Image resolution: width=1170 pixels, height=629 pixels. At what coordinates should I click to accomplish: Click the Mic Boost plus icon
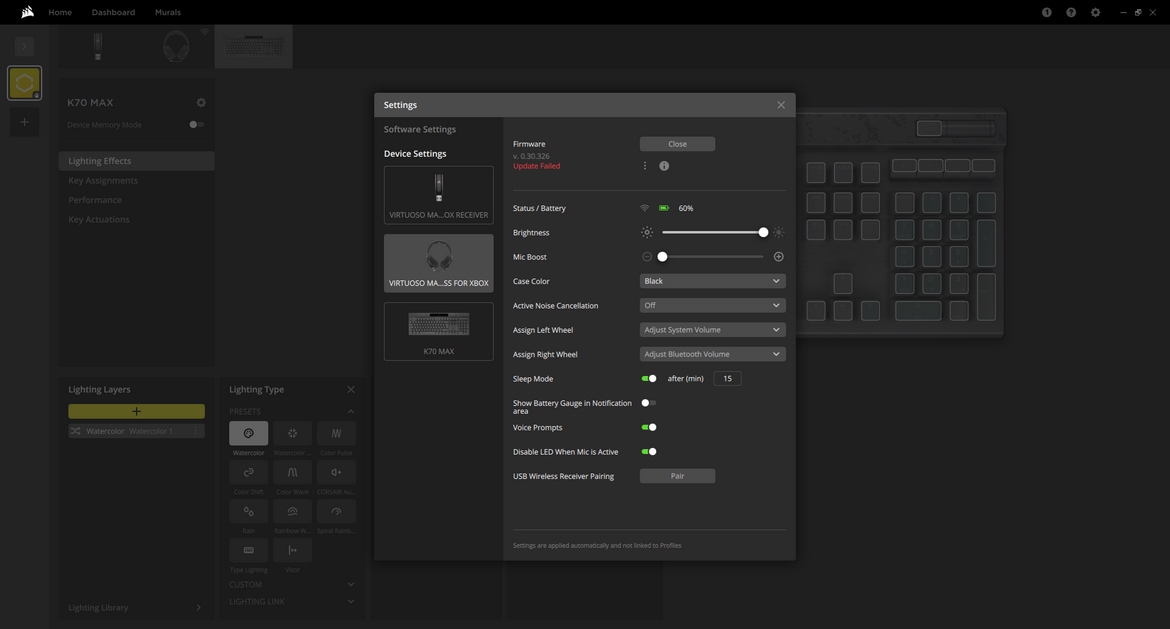pyautogui.click(x=778, y=257)
